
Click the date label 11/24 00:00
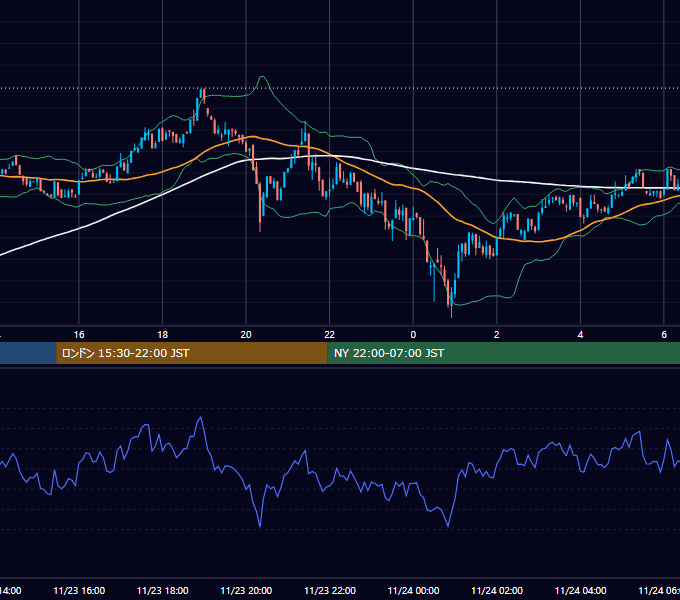tap(413, 590)
